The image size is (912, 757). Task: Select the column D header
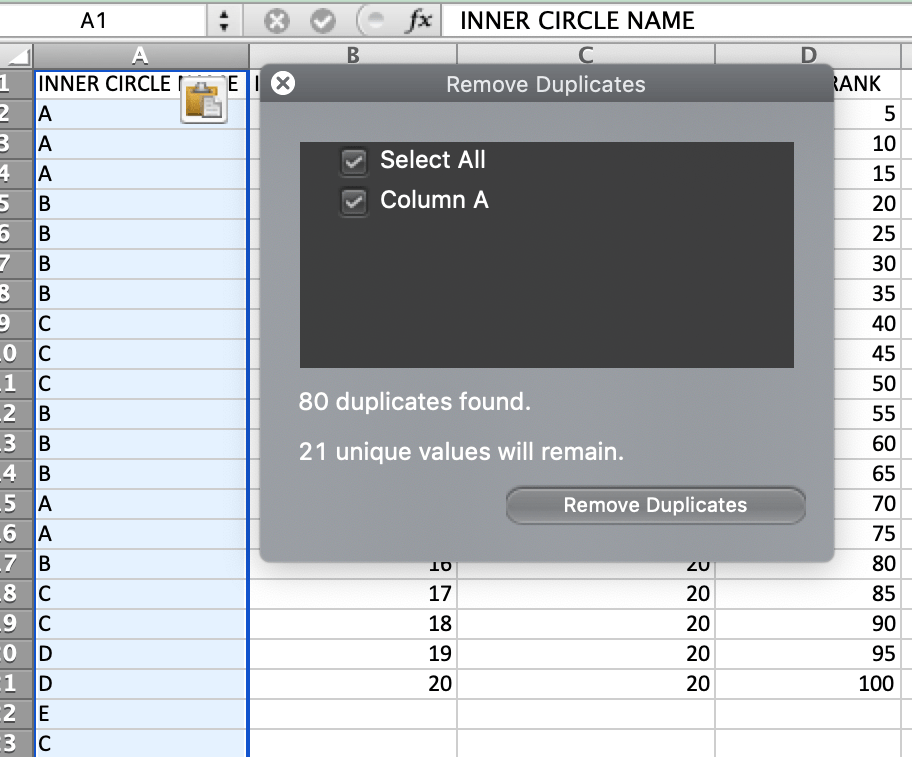[x=810, y=56]
